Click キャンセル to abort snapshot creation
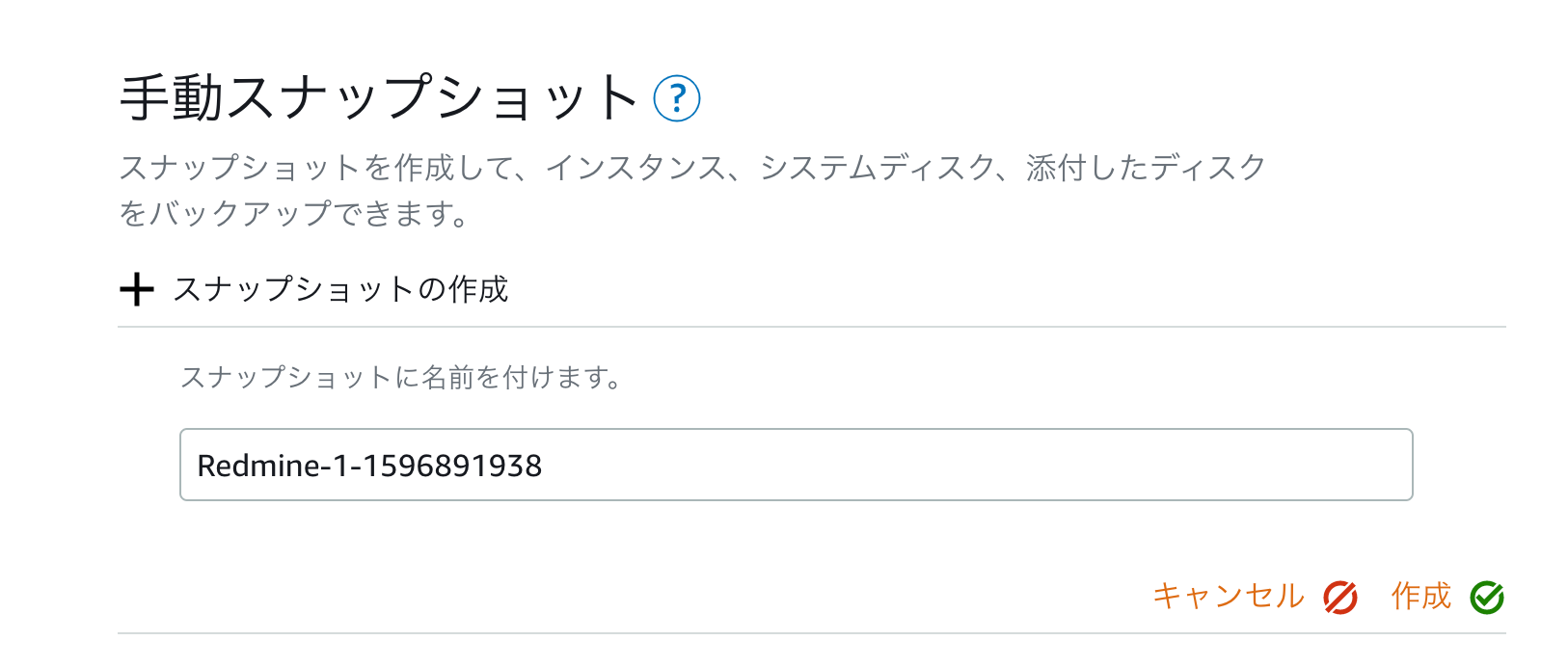Image resolution: width=1568 pixels, height=667 pixels. pyautogui.click(x=1230, y=597)
